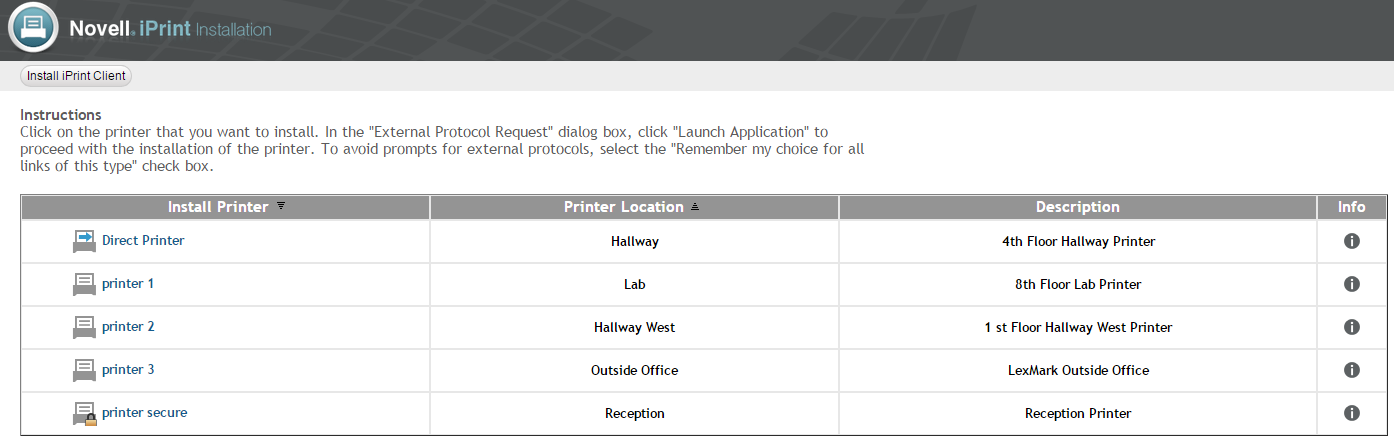Sort ascending by Printer Location arrow
The height and width of the screenshot is (442, 1394).
tap(695, 207)
